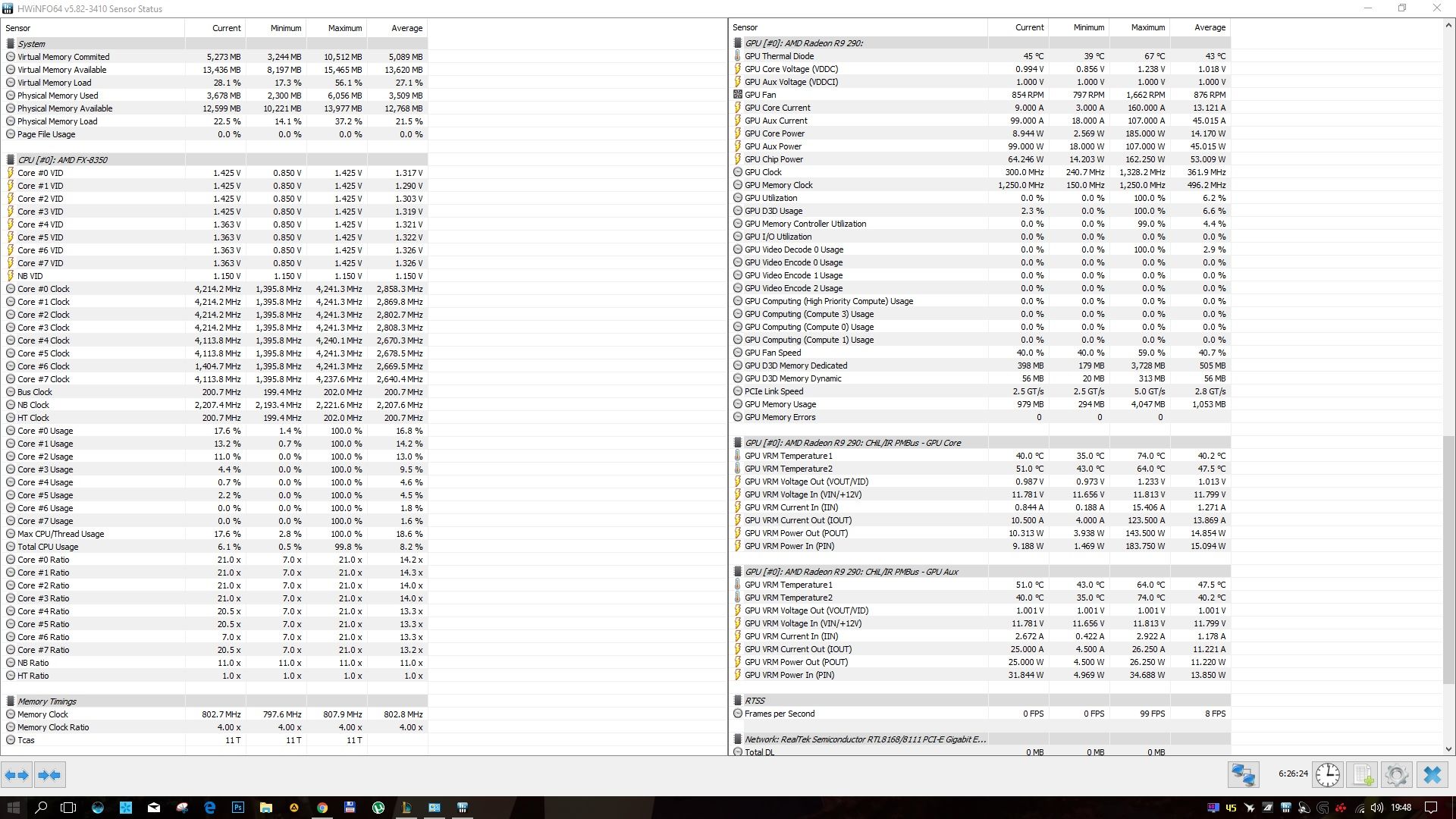The image size is (1456, 819).
Task: Select the Max CPU/Thread Usage row
Action: pyautogui.click(x=215, y=534)
